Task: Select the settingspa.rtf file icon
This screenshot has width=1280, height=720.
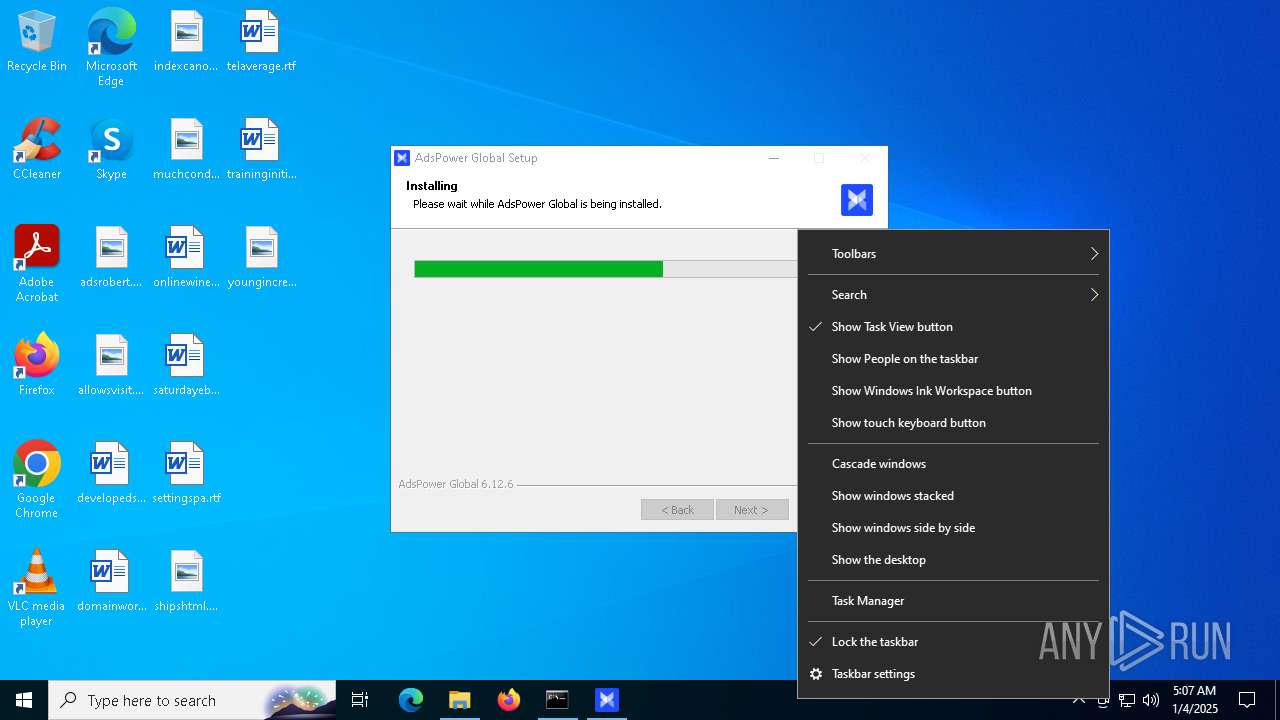Action: (186, 474)
